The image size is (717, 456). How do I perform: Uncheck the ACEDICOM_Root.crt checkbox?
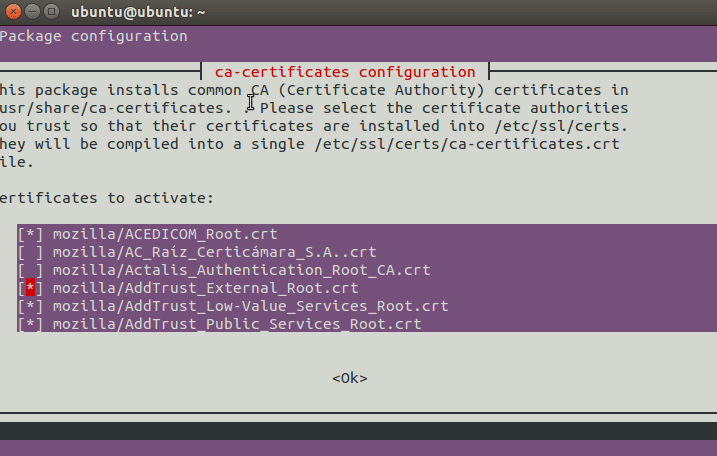coord(30,234)
